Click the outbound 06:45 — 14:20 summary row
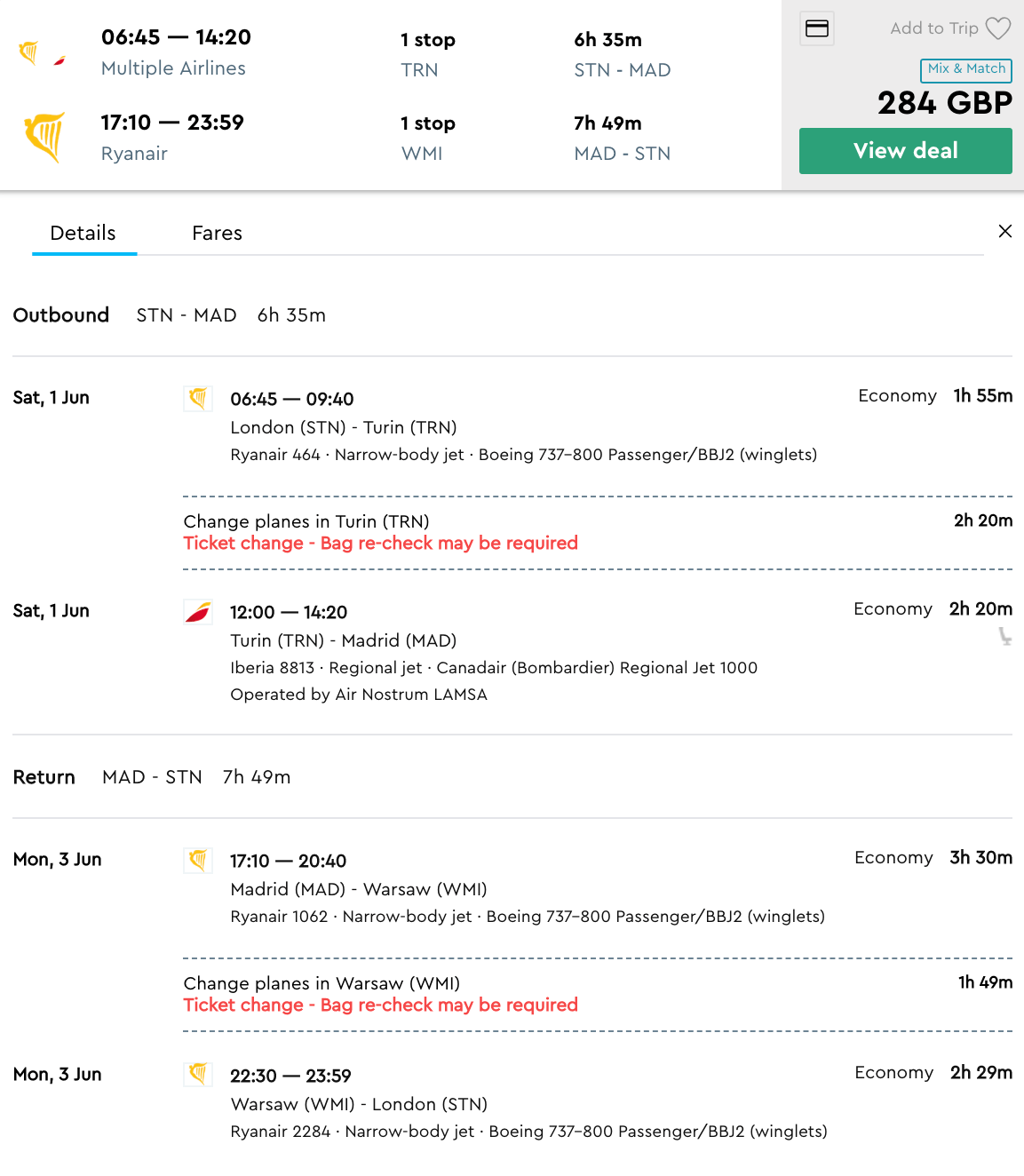 tap(176, 38)
